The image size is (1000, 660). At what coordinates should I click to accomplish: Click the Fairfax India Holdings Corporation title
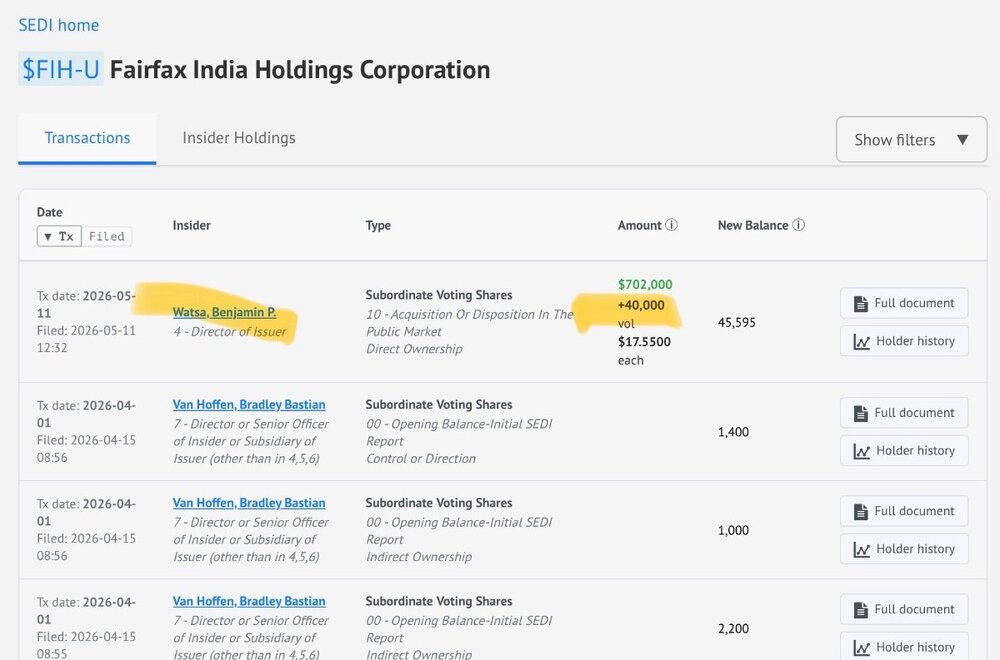(300, 70)
